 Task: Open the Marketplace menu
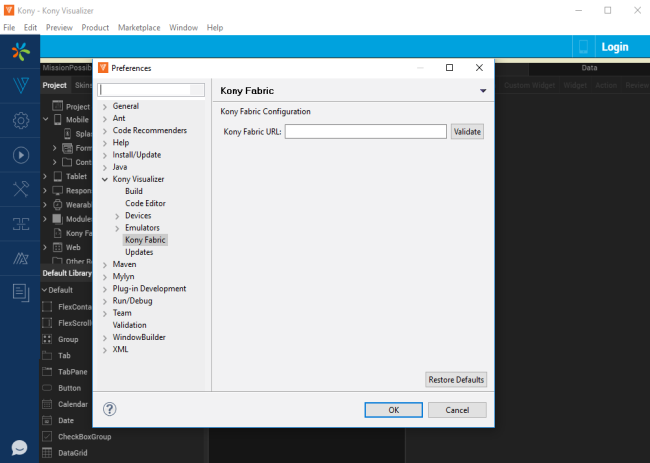click(x=139, y=28)
